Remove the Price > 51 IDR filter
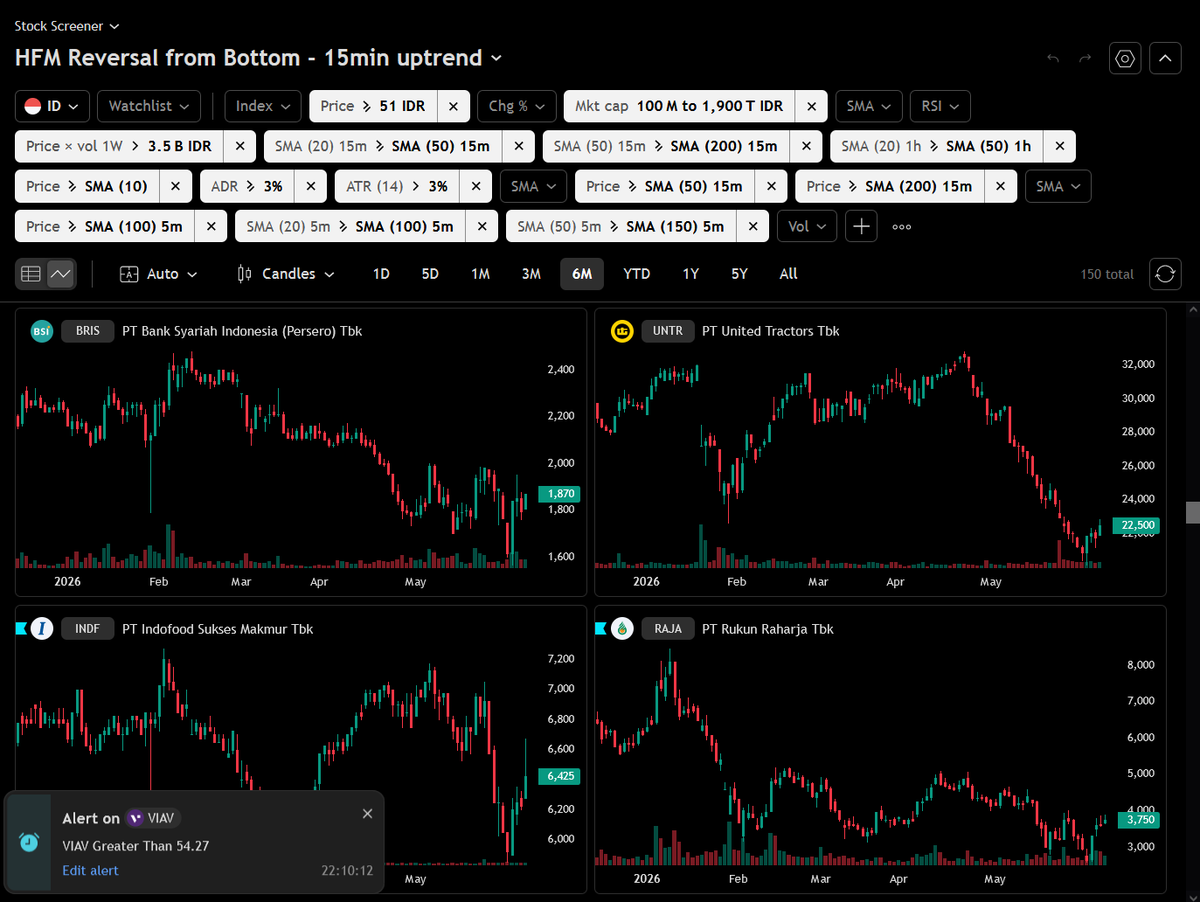 tap(453, 106)
